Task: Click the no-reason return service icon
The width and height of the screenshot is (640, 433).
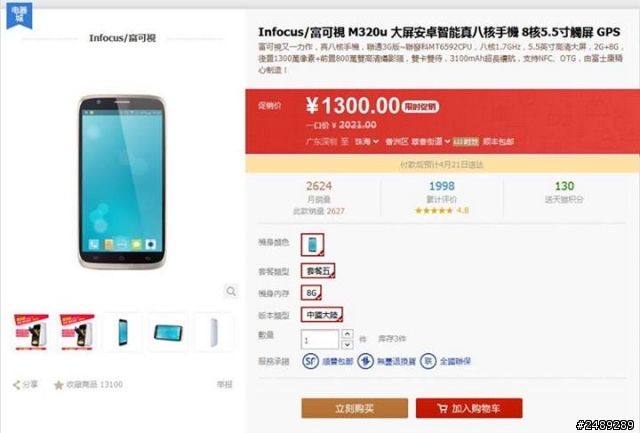Action: click(x=365, y=361)
